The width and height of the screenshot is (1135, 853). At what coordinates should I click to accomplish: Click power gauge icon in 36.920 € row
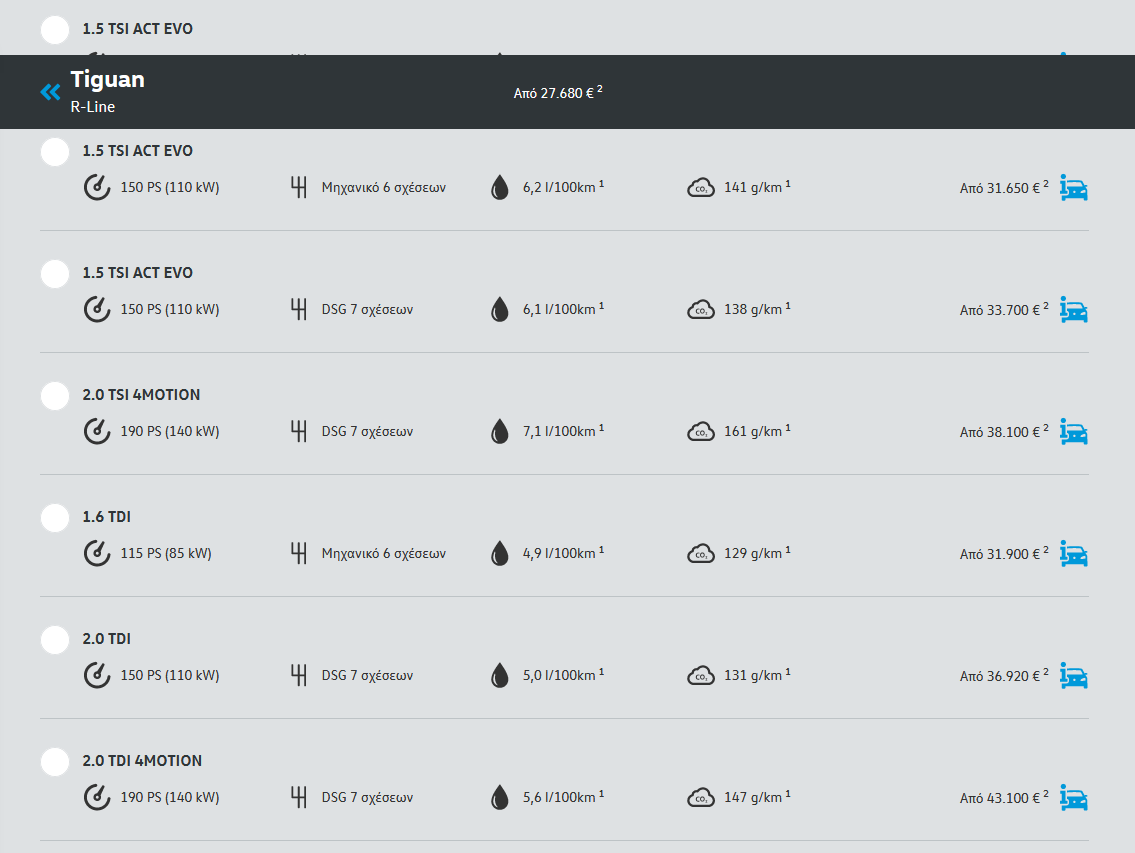pos(97,675)
